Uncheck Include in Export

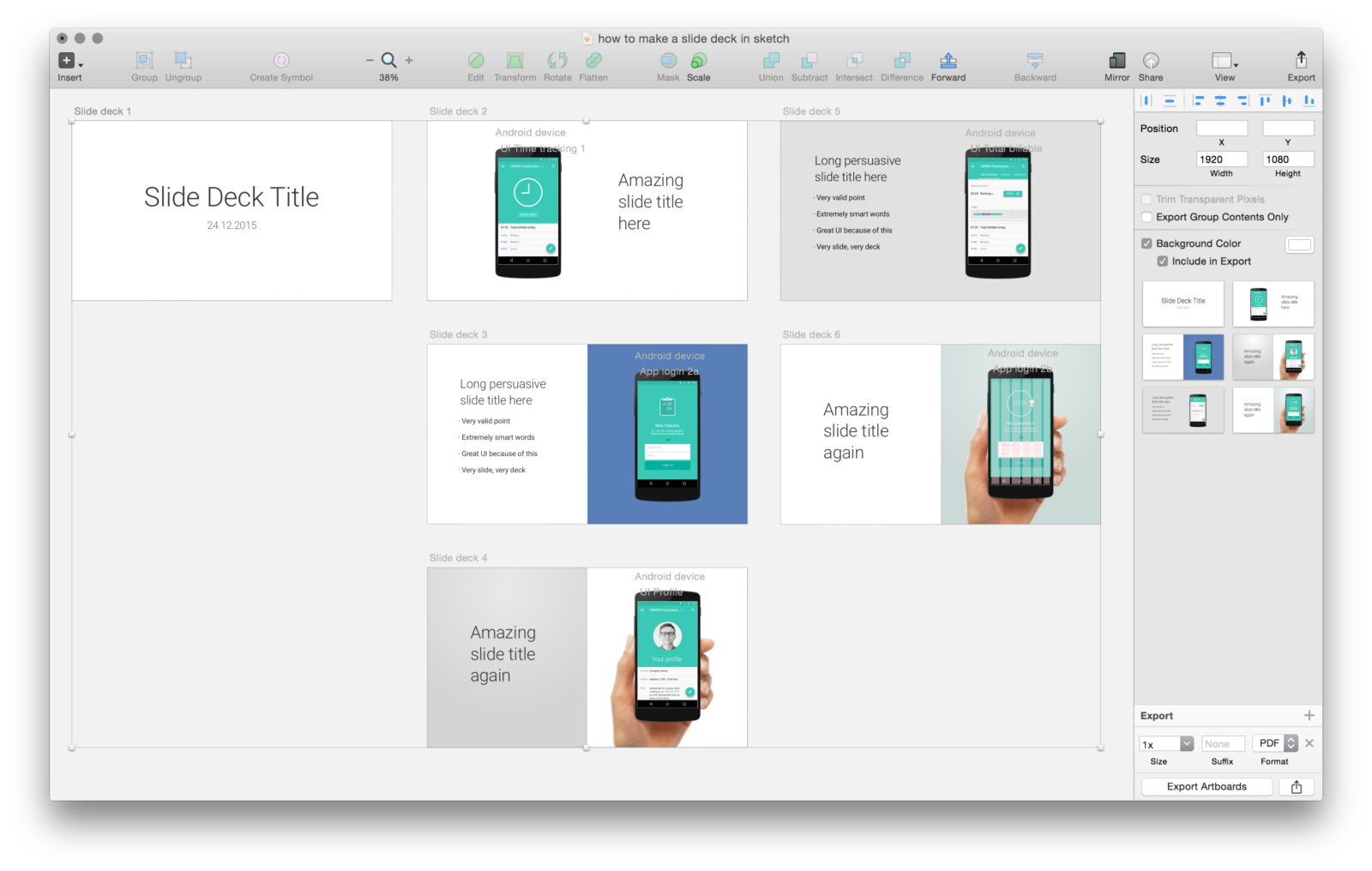click(1163, 261)
